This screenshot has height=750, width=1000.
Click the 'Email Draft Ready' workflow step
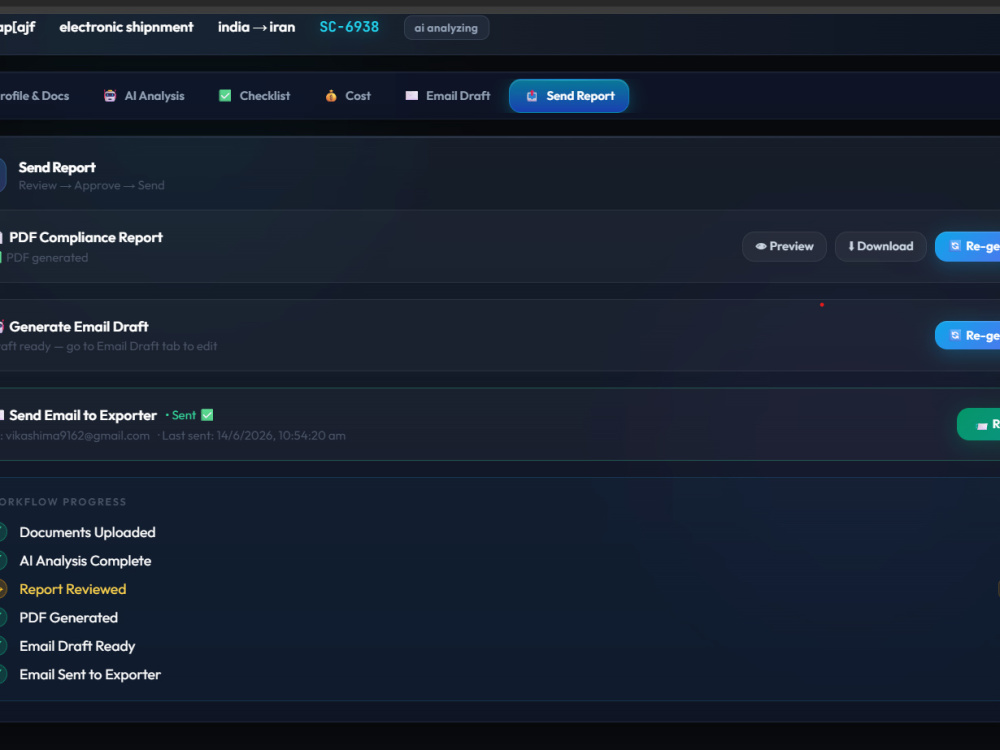click(77, 646)
